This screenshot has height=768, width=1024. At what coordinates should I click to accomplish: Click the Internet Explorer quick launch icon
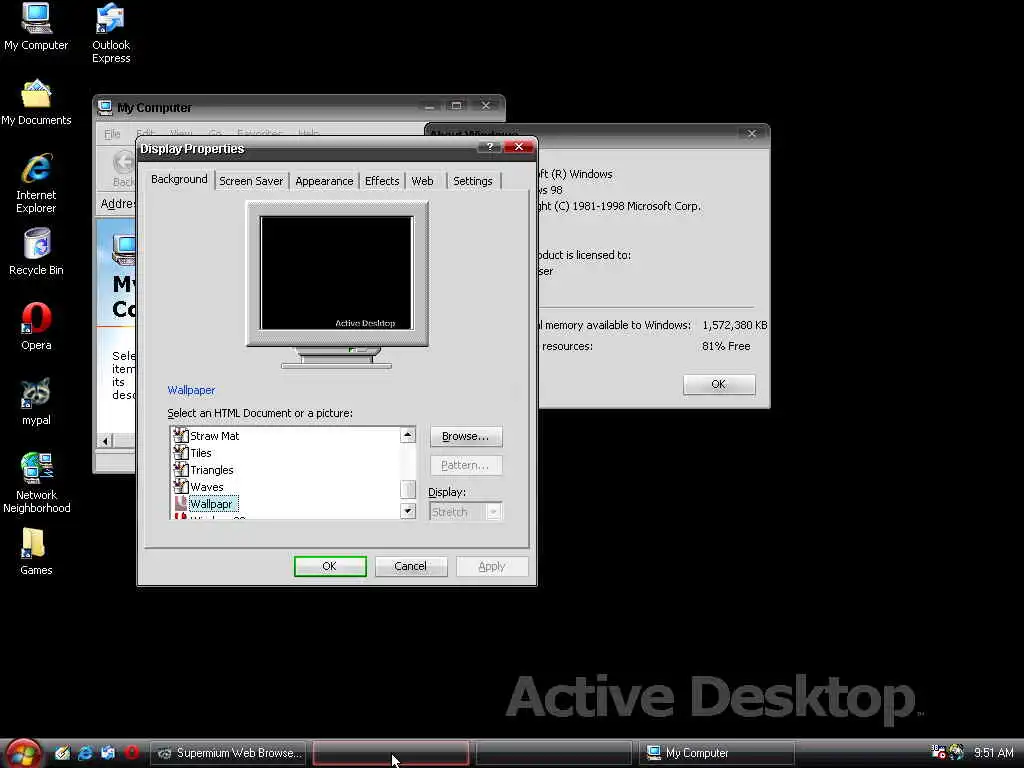pos(85,753)
